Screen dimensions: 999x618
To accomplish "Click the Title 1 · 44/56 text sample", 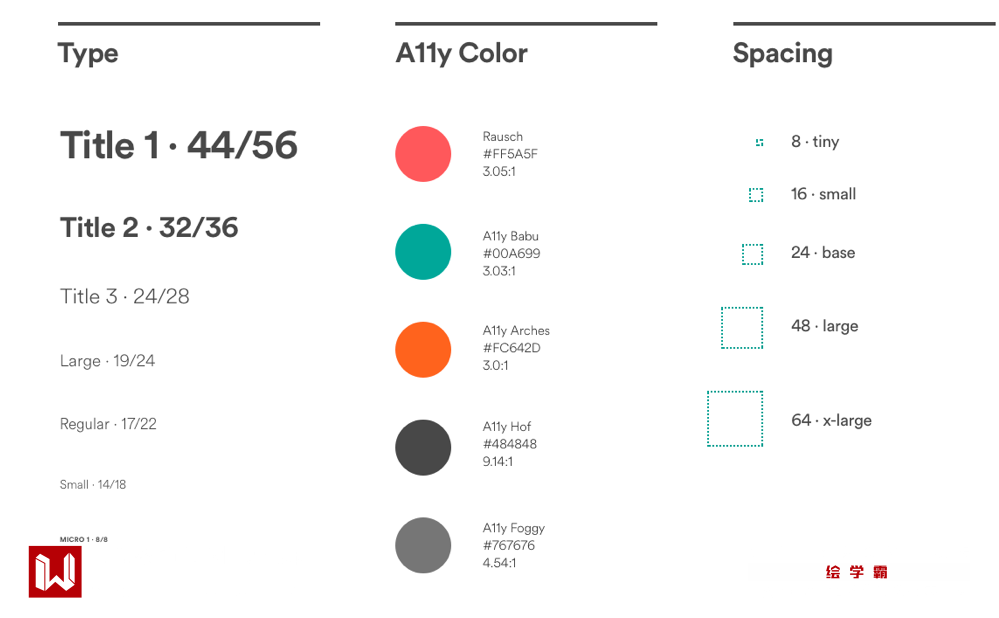I will (179, 146).
